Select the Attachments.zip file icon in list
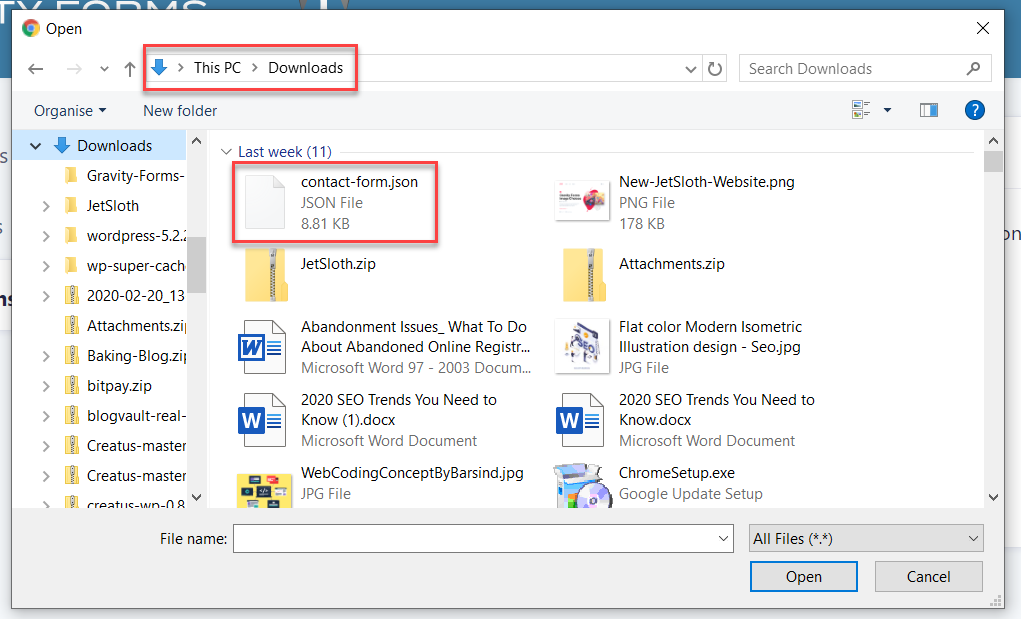The width and height of the screenshot is (1021, 619). point(584,275)
